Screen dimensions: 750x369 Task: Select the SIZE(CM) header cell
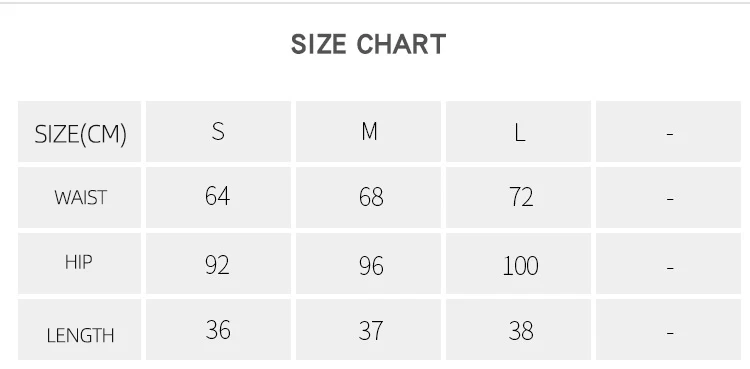point(79,132)
